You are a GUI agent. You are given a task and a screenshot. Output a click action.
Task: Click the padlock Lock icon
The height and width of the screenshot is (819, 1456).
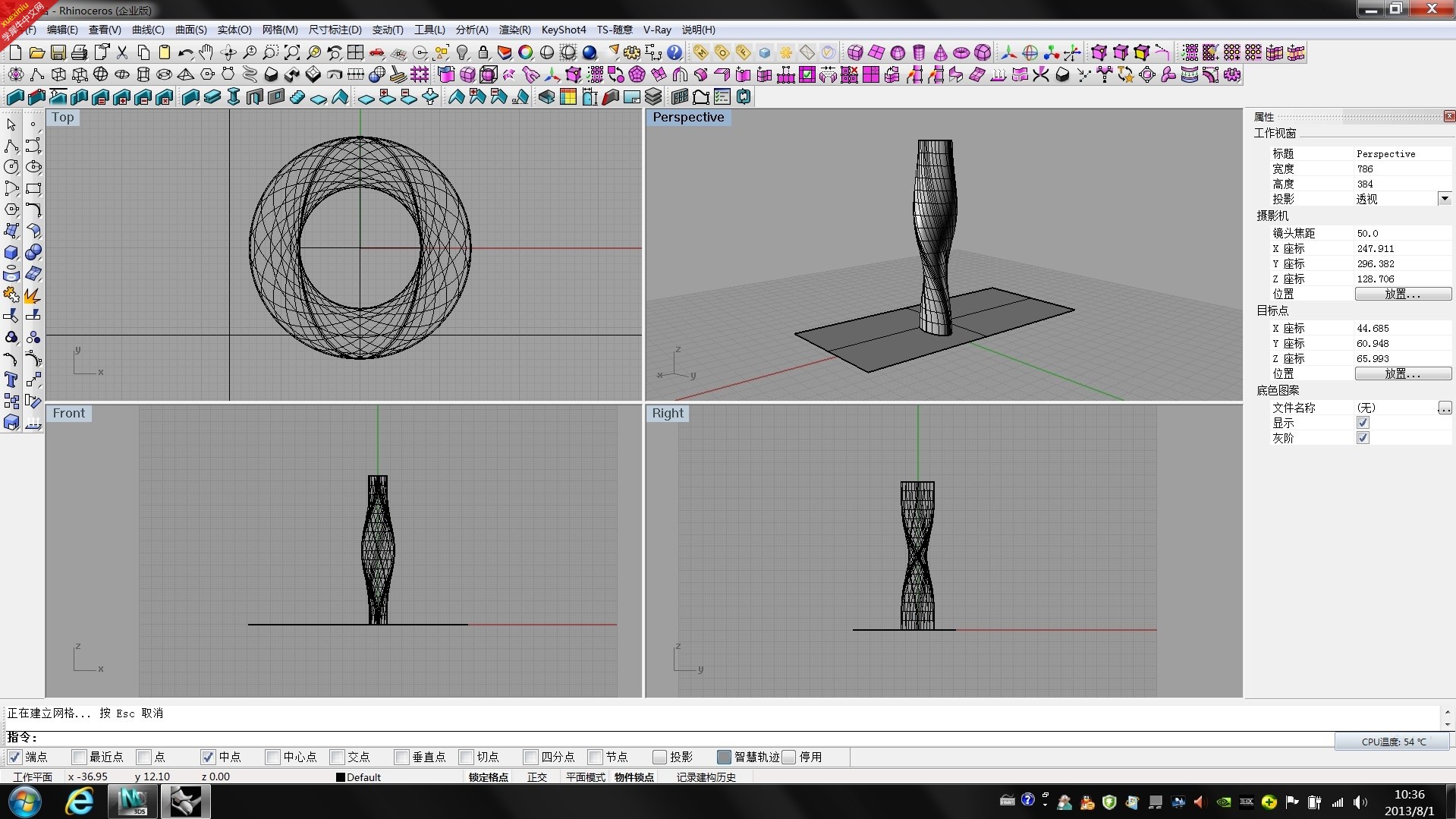click(483, 52)
